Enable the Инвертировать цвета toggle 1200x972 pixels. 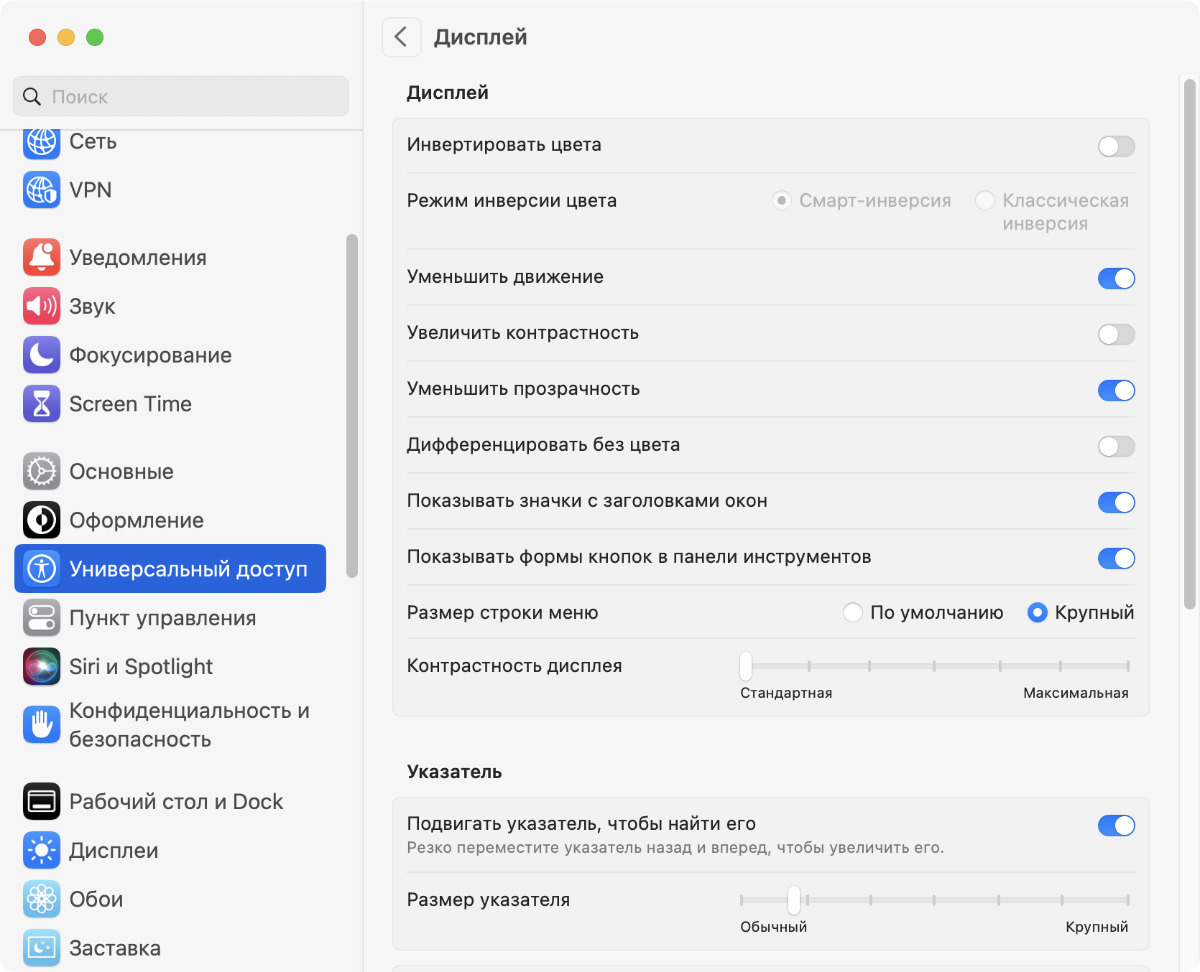(1116, 146)
